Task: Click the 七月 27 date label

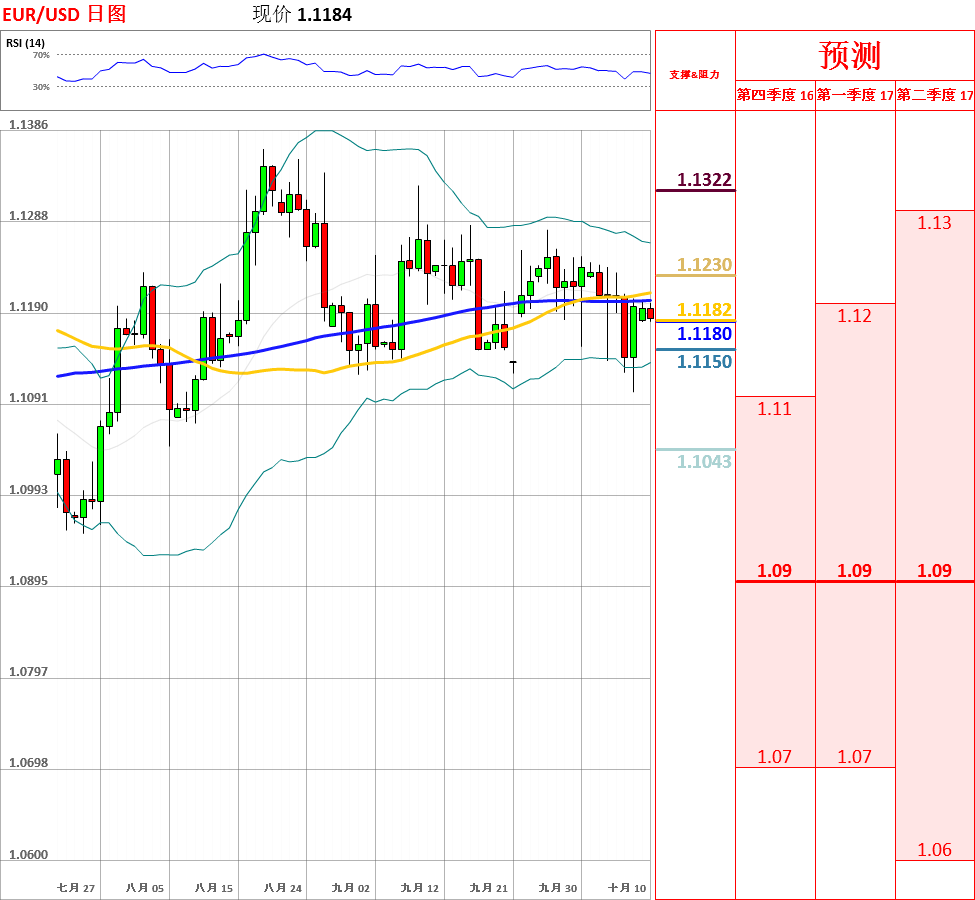Action: tap(76, 888)
